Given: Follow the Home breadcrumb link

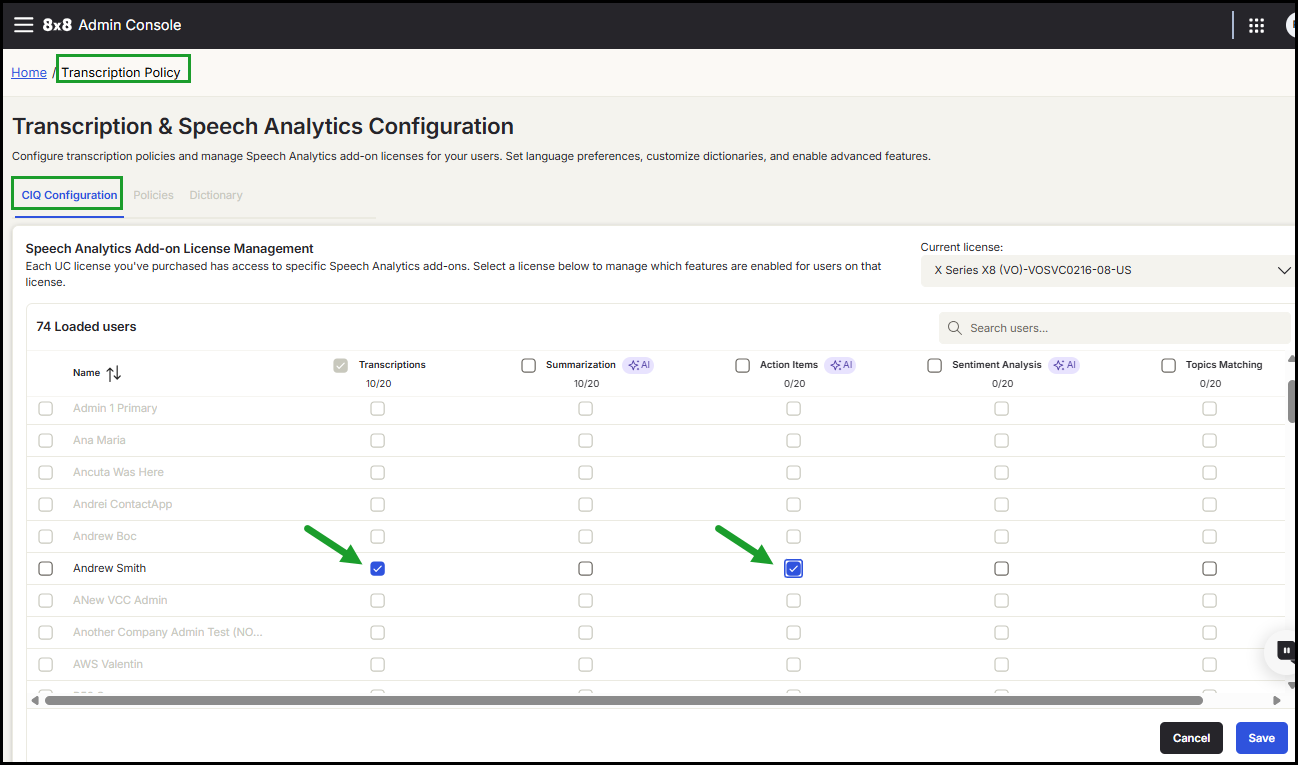Looking at the screenshot, I should tap(29, 72).
